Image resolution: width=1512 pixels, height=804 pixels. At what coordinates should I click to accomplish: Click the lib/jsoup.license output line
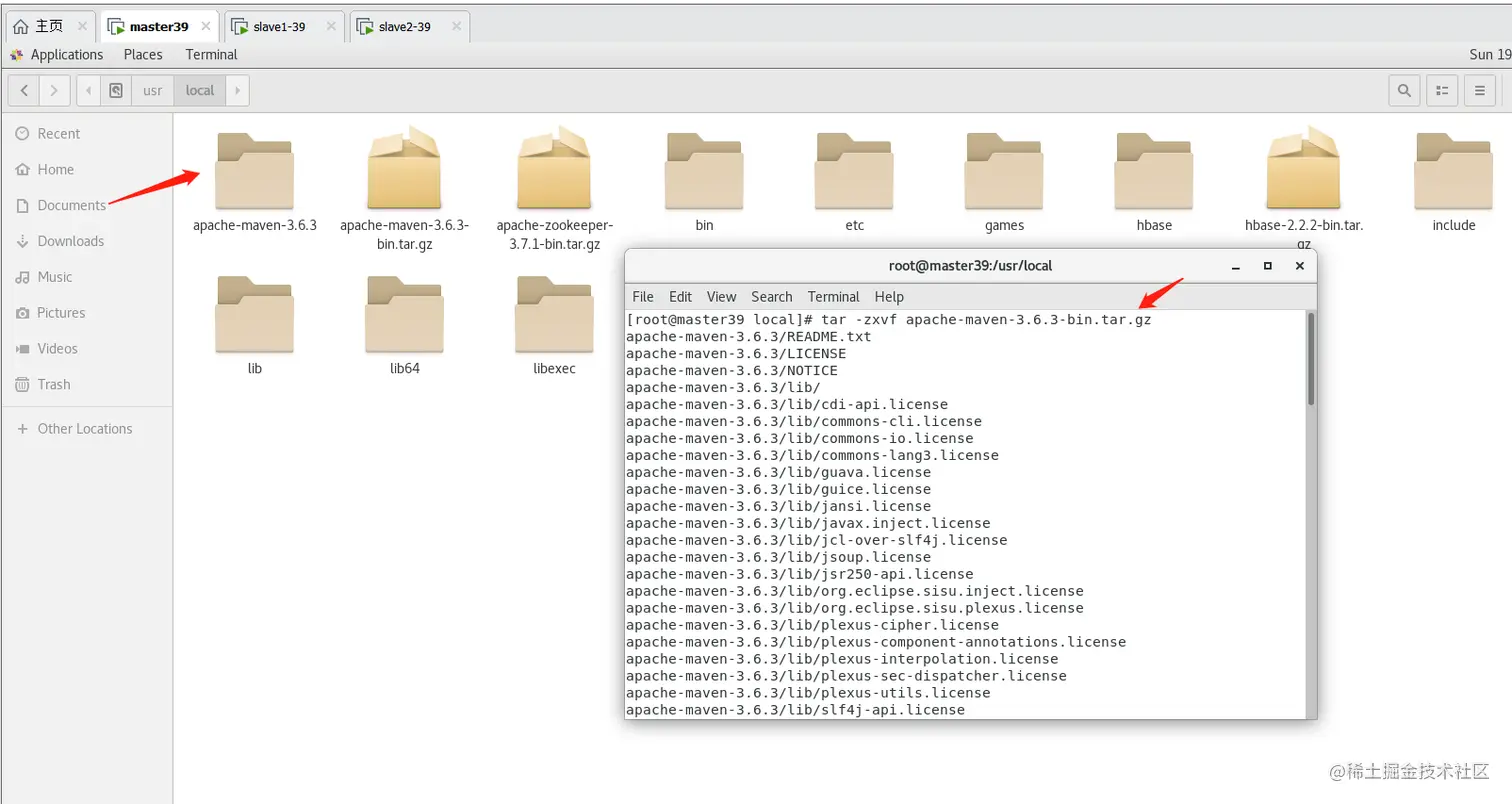click(779, 558)
